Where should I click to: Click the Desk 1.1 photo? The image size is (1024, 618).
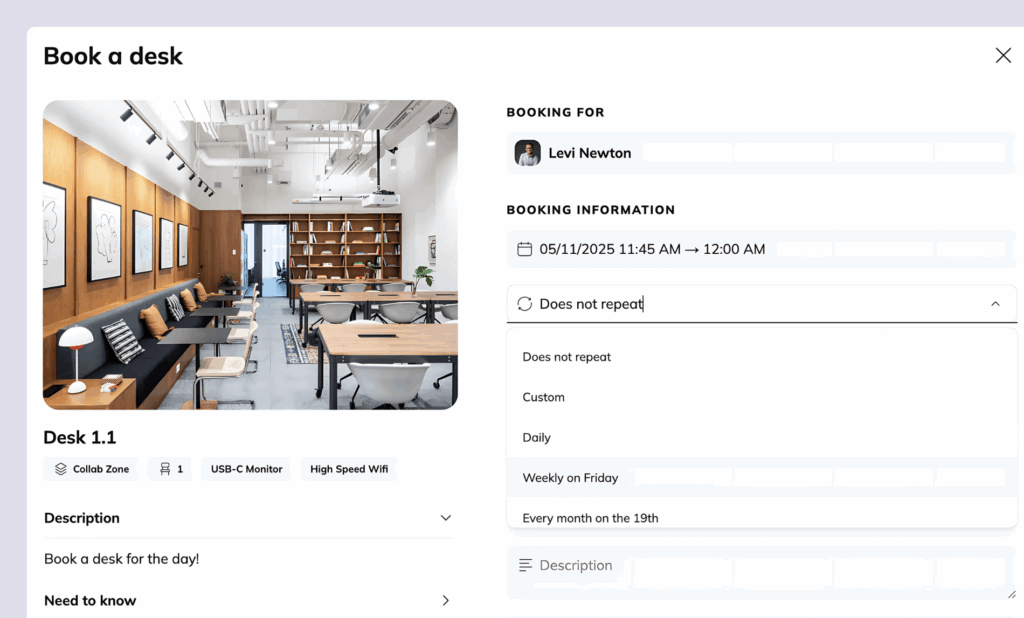point(250,253)
